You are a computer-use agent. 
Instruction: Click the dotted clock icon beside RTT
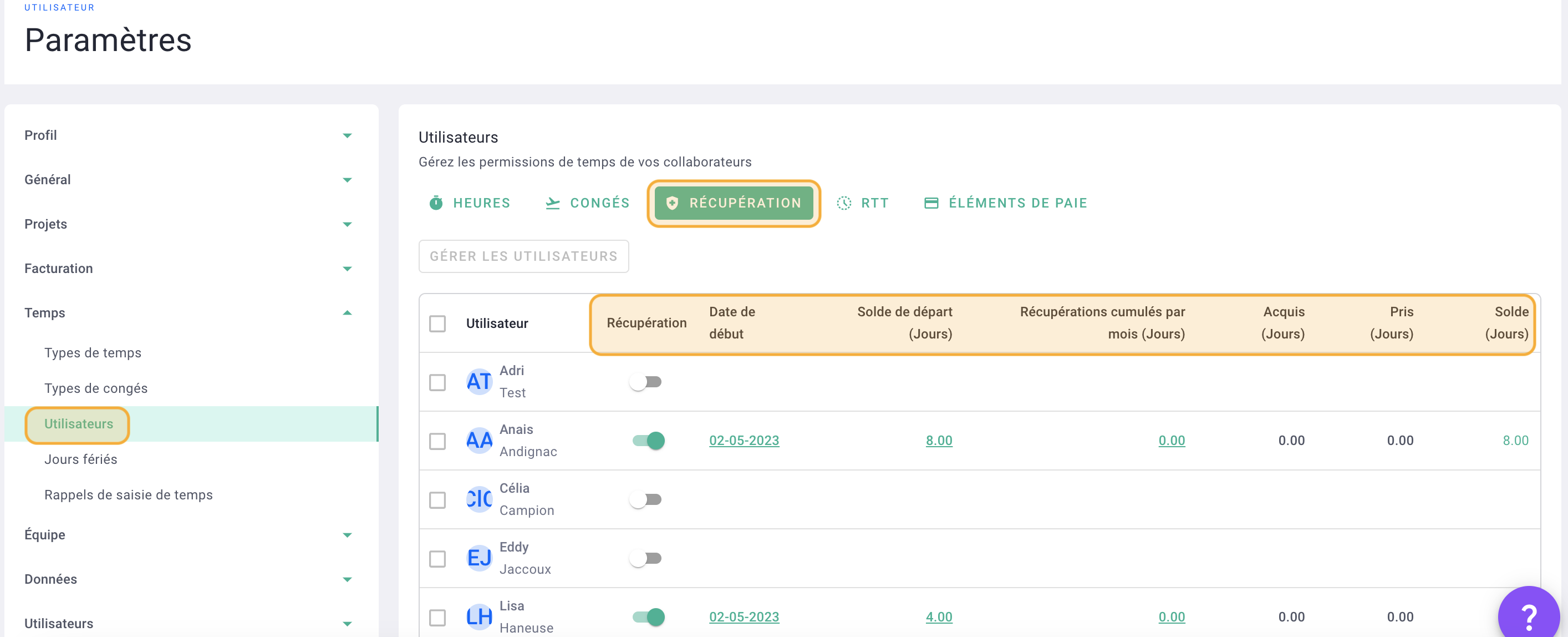[x=844, y=203]
